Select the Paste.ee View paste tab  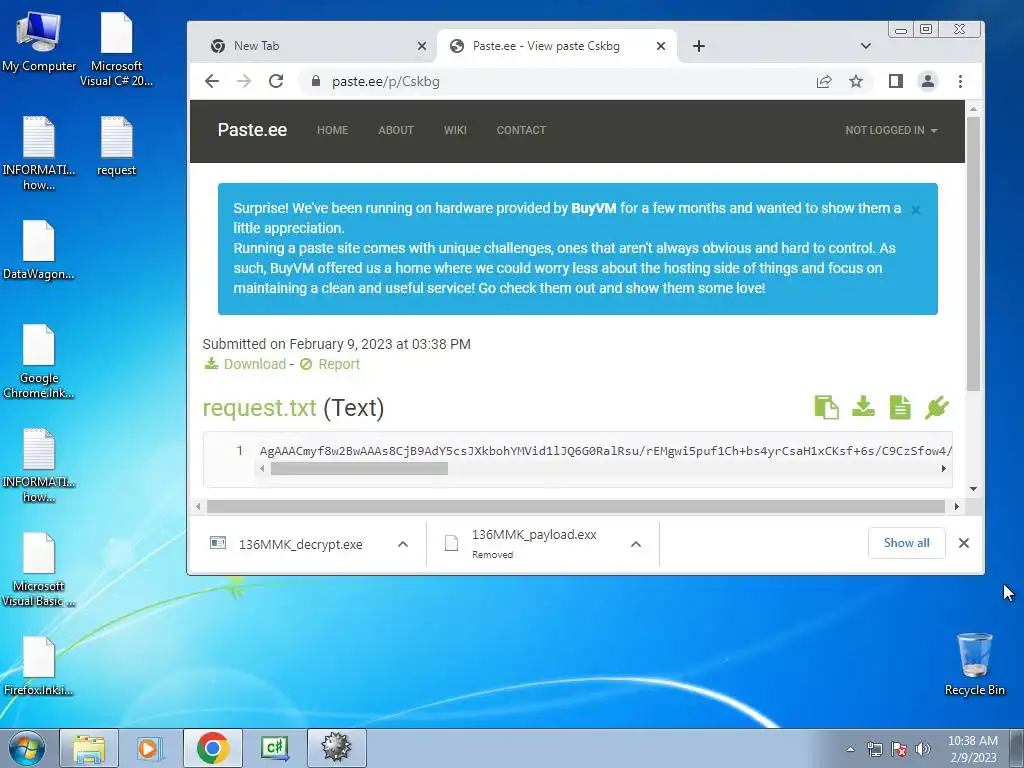click(x=557, y=46)
